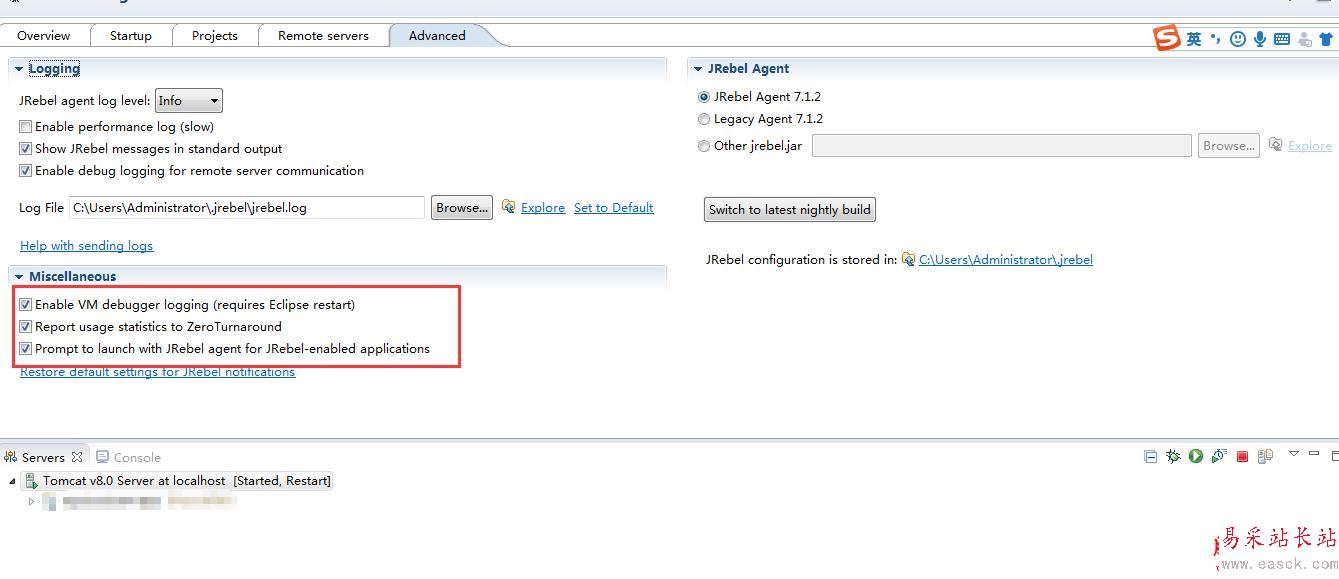The width and height of the screenshot is (1339, 579).
Task: Open the Sogou emoji smiley panel
Action: pyautogui.click(x=1238, y=39)
